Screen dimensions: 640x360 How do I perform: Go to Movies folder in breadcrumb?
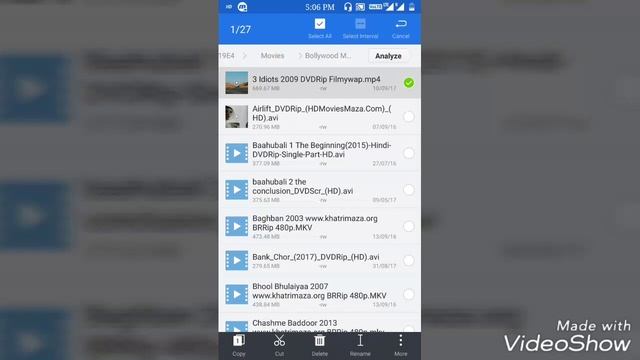tap(272, 56)
